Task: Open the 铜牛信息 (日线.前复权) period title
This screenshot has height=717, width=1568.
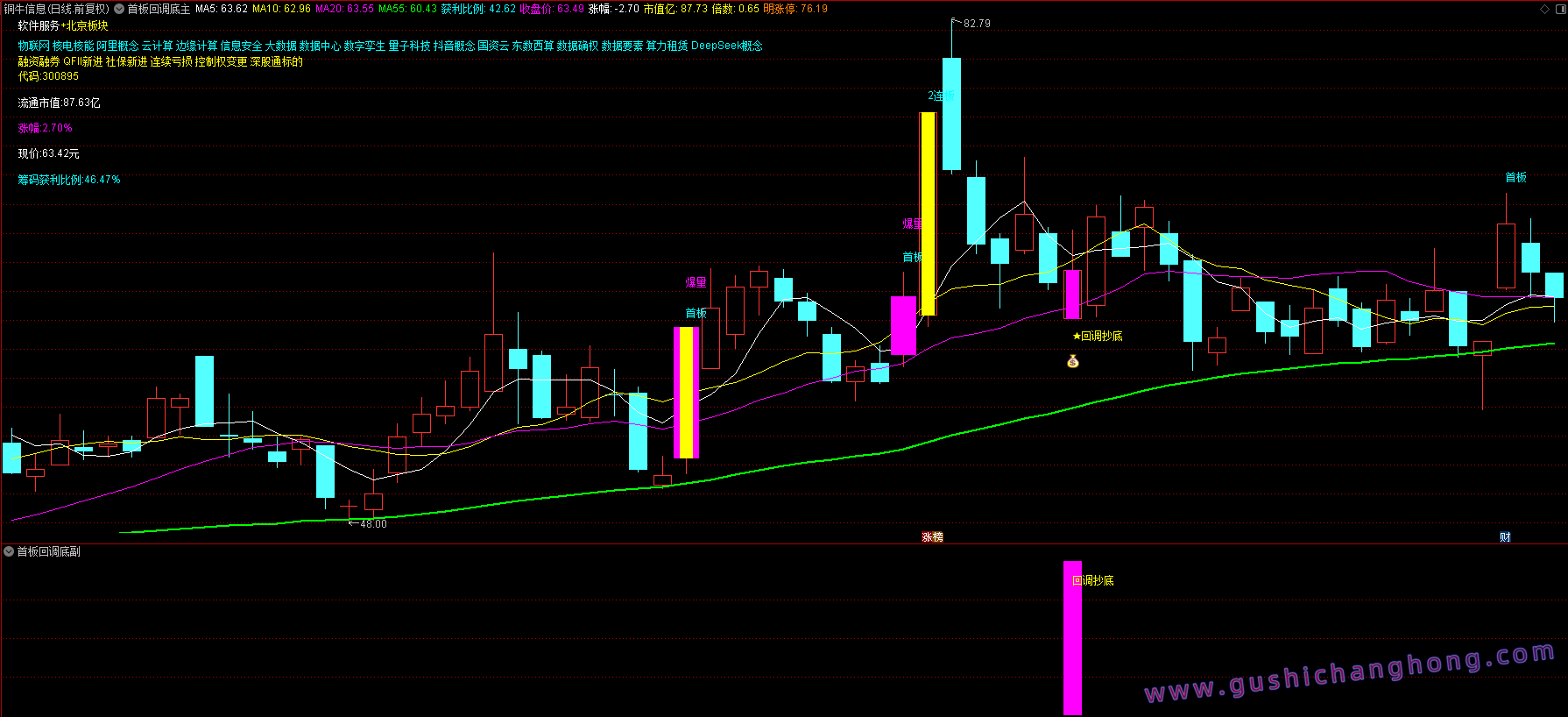Action: coord(57,9)
